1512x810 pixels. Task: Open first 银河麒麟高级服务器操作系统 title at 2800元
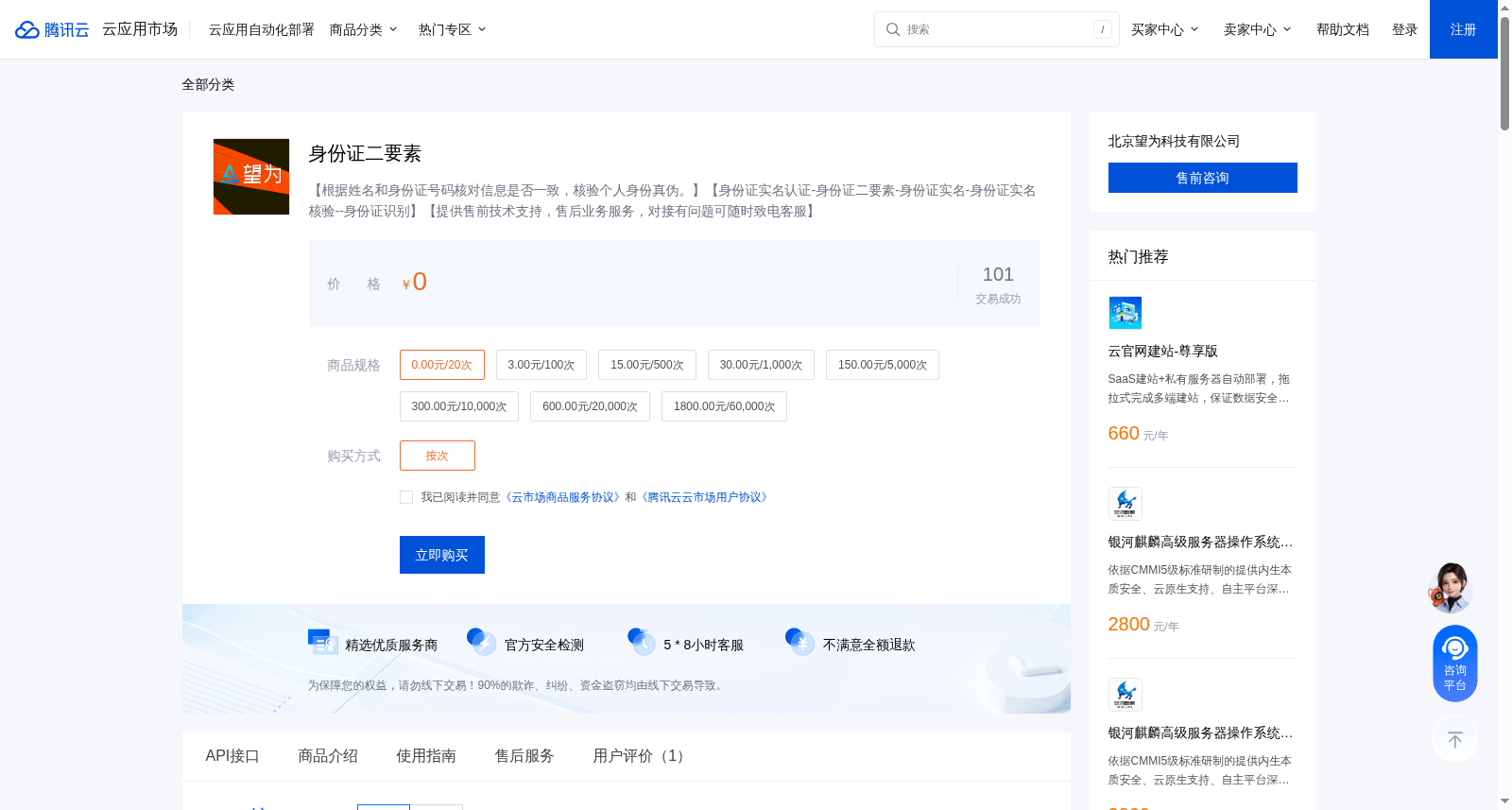point(1200,542)
